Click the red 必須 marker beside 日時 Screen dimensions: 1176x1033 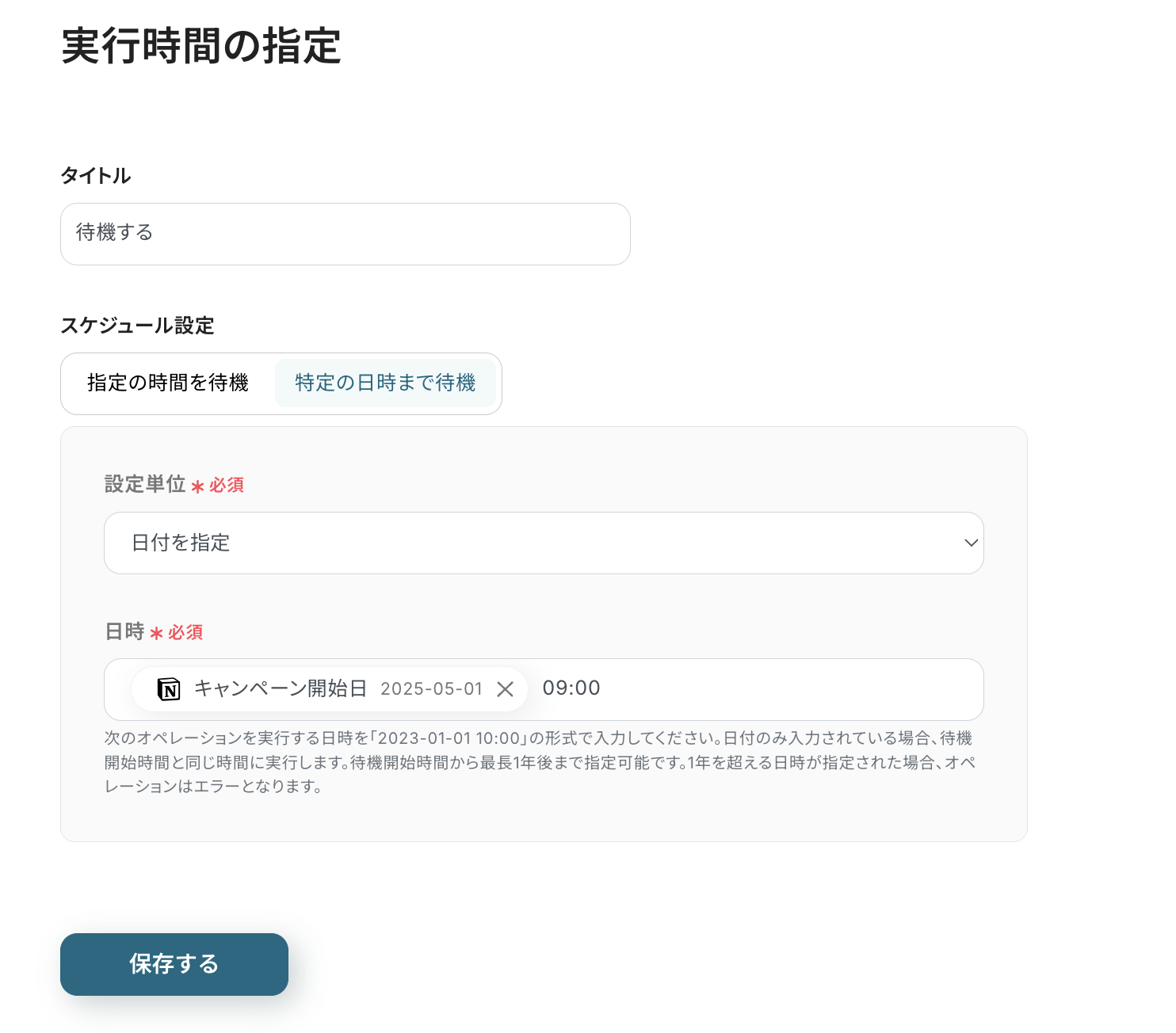pos(185,632)
